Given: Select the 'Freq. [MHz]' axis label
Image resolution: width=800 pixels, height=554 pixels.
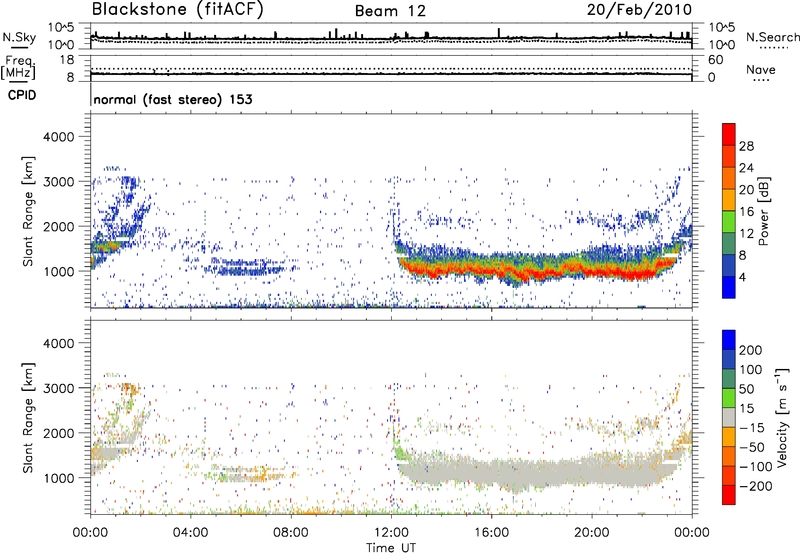Looking at the screenshot, I should point(18,68).
